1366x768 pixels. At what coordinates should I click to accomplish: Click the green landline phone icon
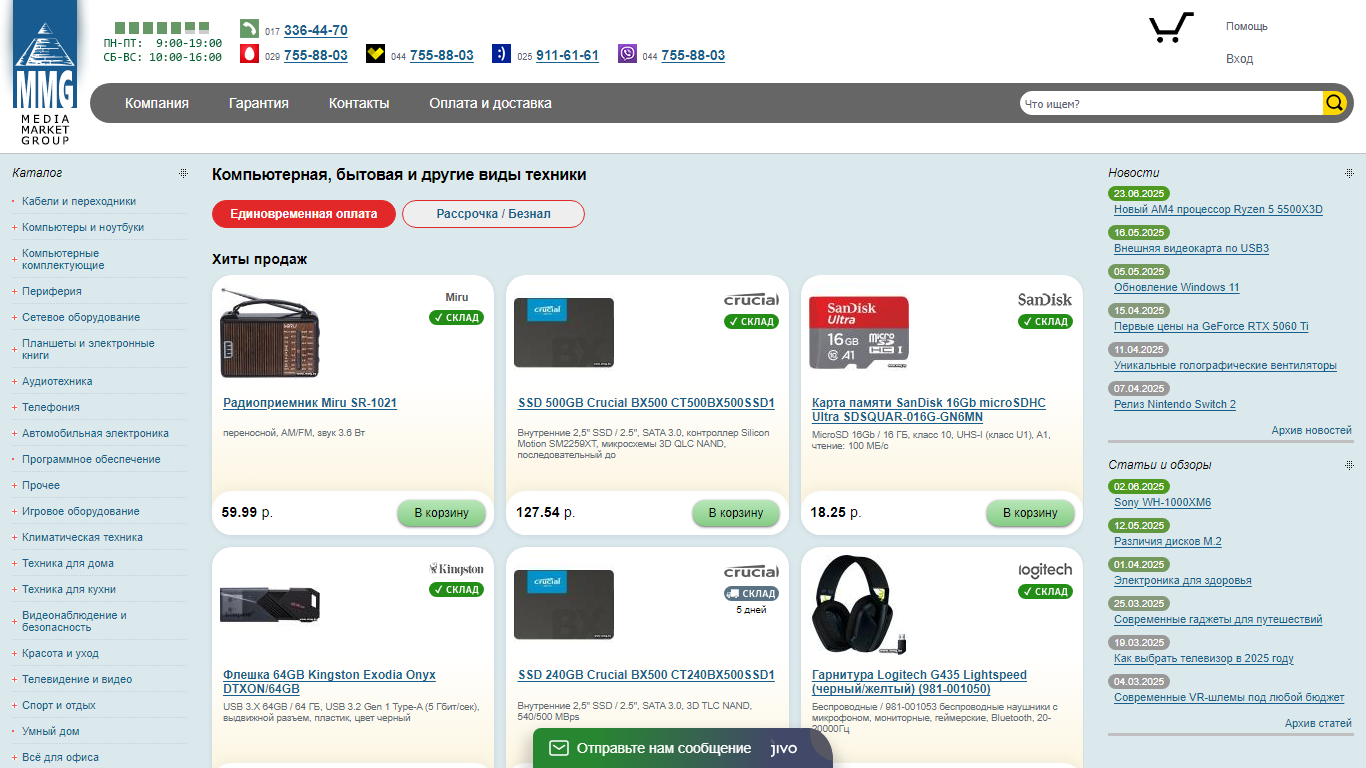(249, 28)
